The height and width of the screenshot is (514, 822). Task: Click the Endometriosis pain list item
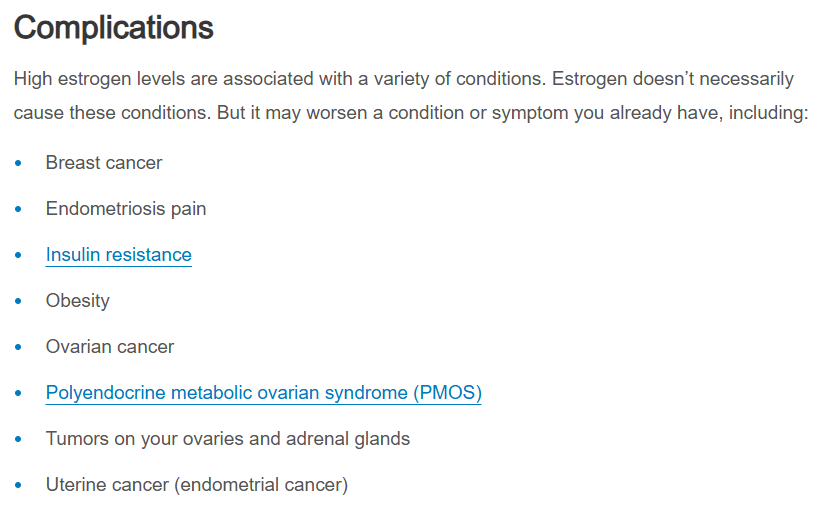click(126, 209)
